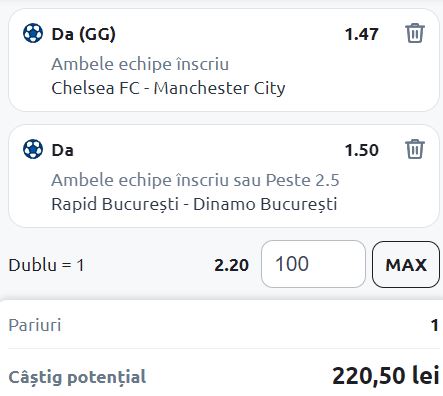Open the Rapid București - Dinamo București match
443x396 pixels.
tap(194, 204)
